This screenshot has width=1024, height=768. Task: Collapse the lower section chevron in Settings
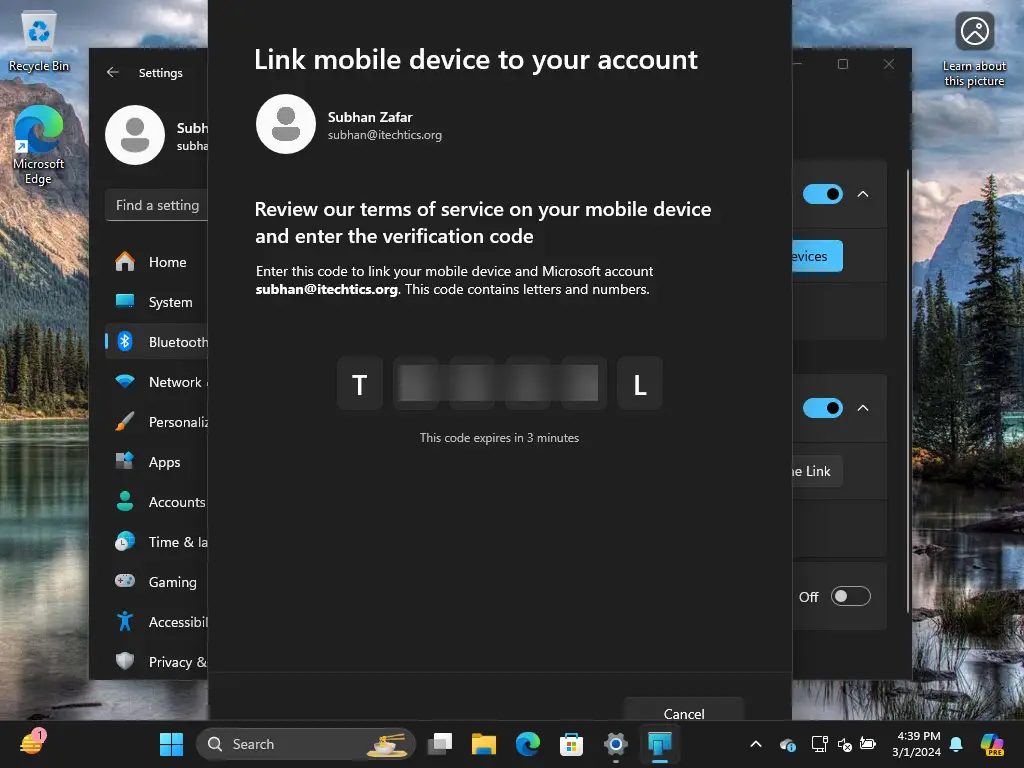tap(863, 408)
